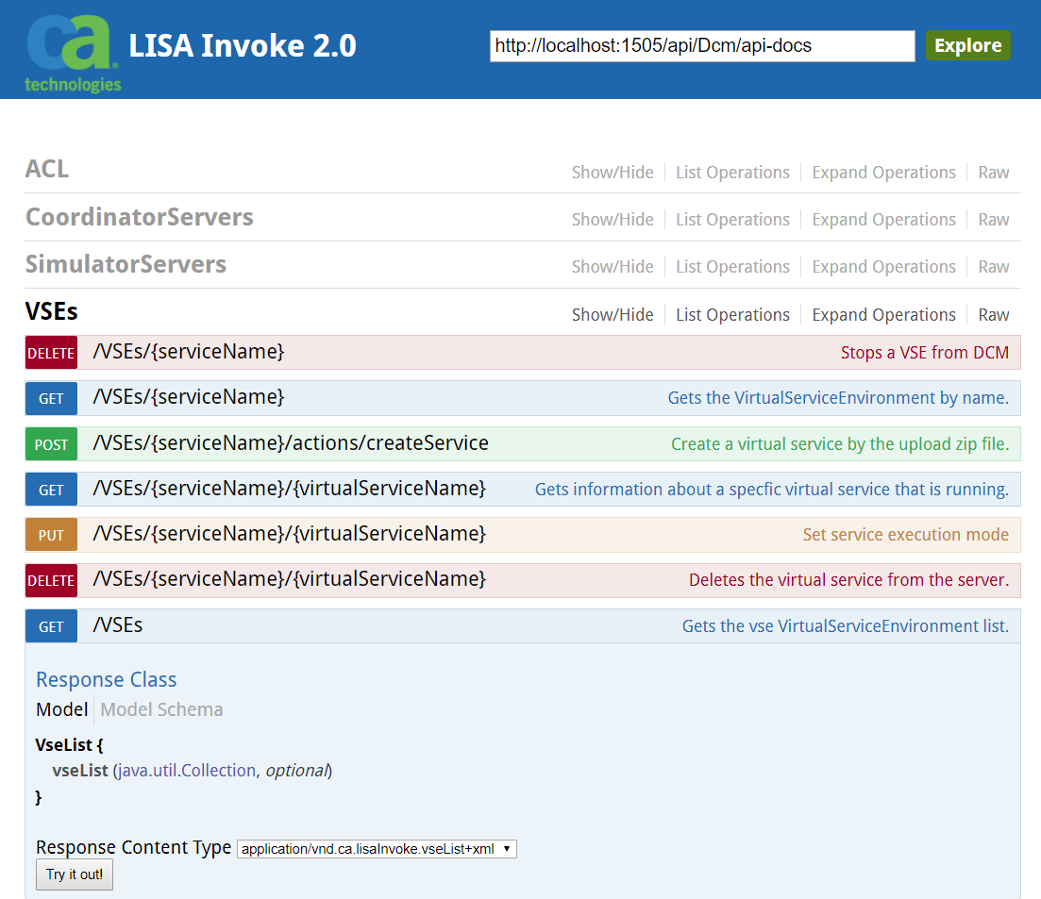Collapse the GET /VSEs operation path
This screenshot has width=1041, height=899.
pyautogui.click(x=118, y=625)
